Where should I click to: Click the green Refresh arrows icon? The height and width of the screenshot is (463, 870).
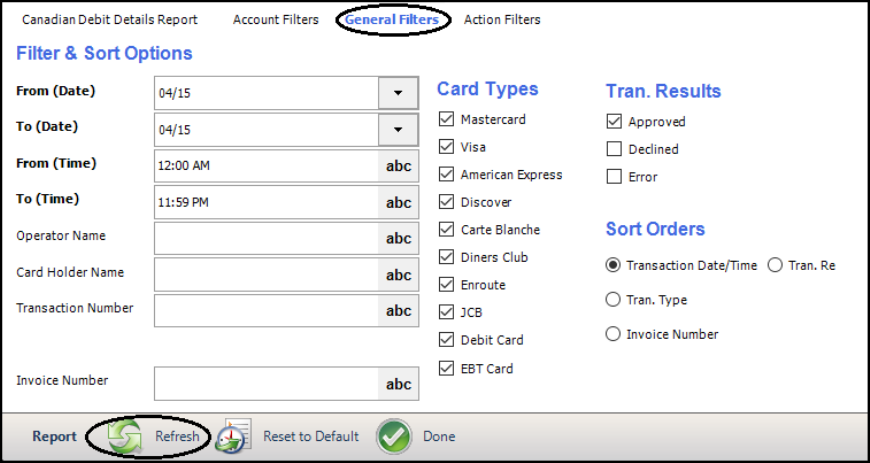pyautogui.click(x=125, y=436)
